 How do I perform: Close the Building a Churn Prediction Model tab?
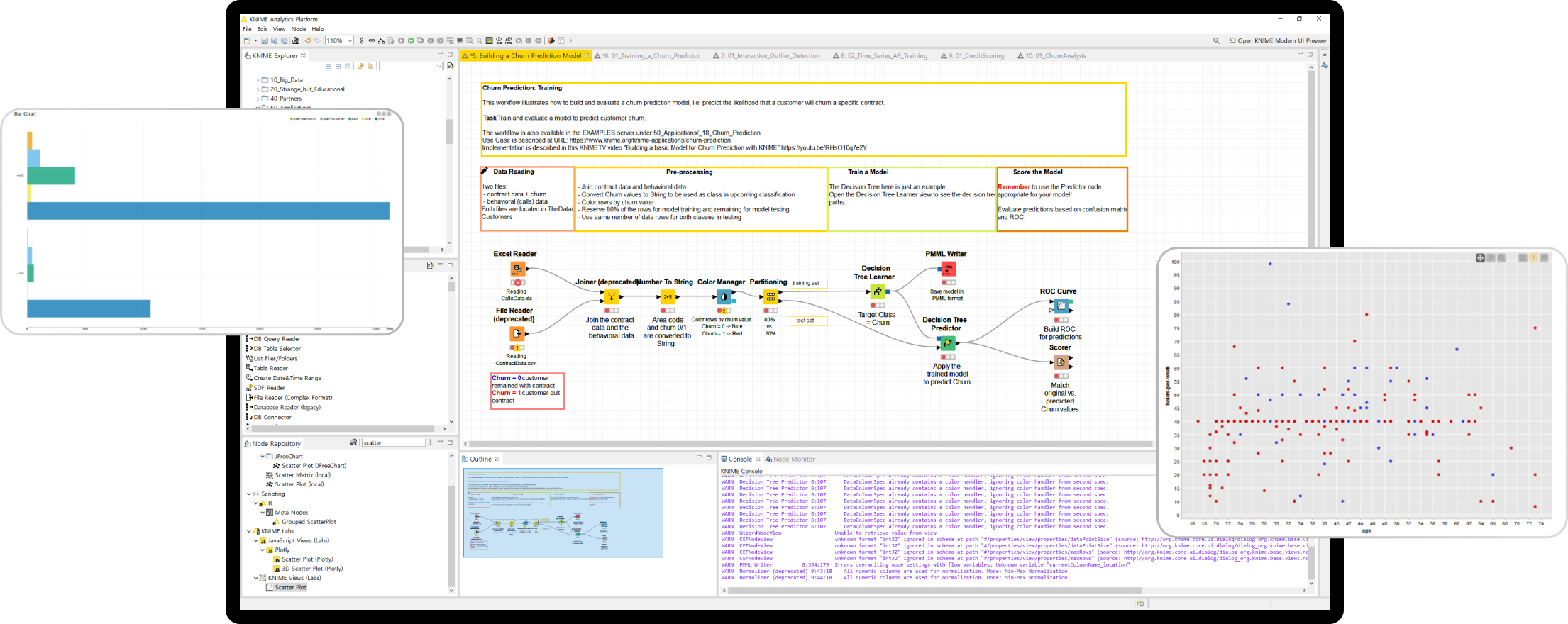[x=587, y=55]
